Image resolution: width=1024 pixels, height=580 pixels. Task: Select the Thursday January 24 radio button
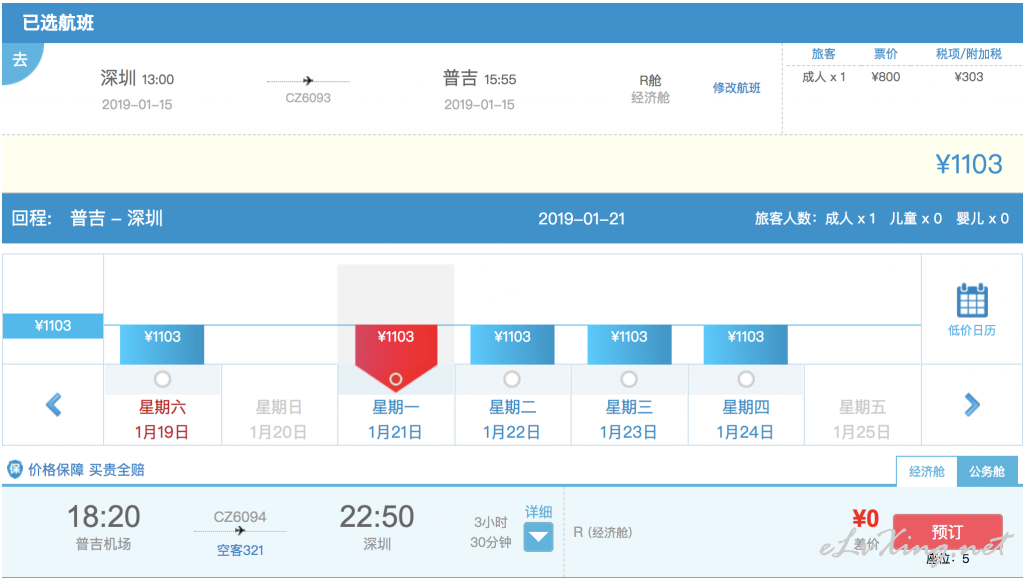click(746, 379)
